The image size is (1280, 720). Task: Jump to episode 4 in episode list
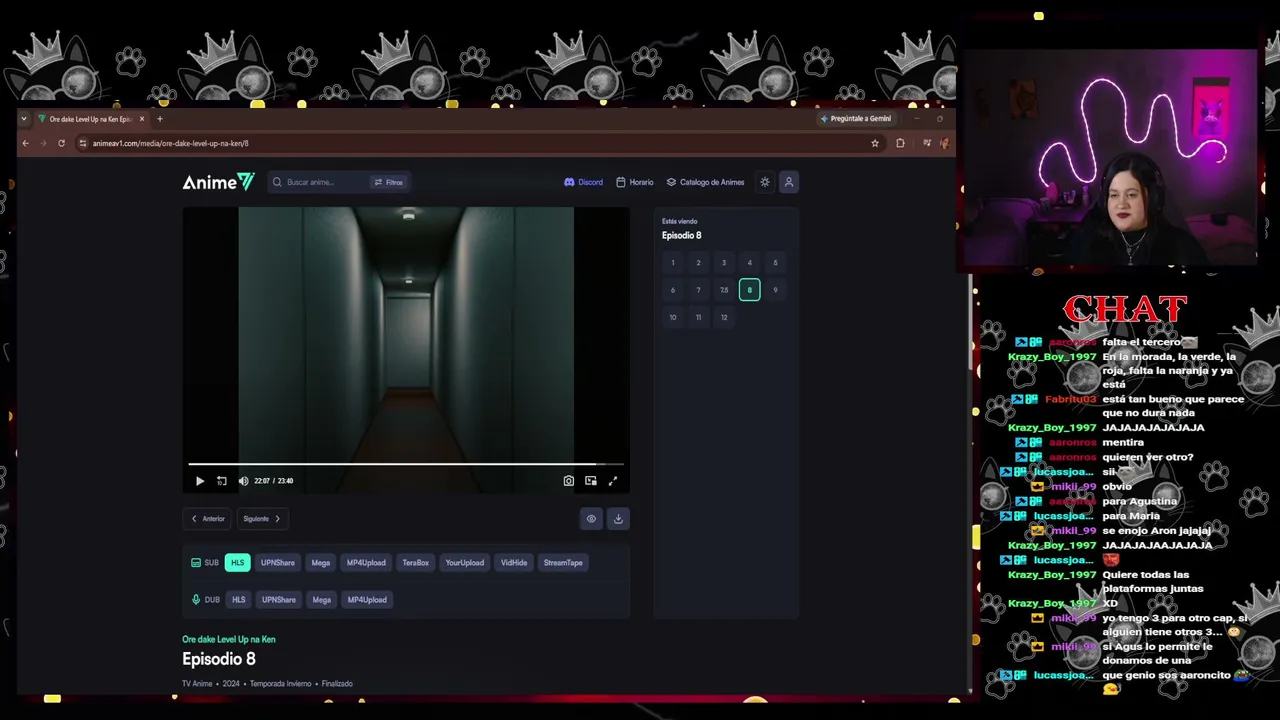click(749, 263)
